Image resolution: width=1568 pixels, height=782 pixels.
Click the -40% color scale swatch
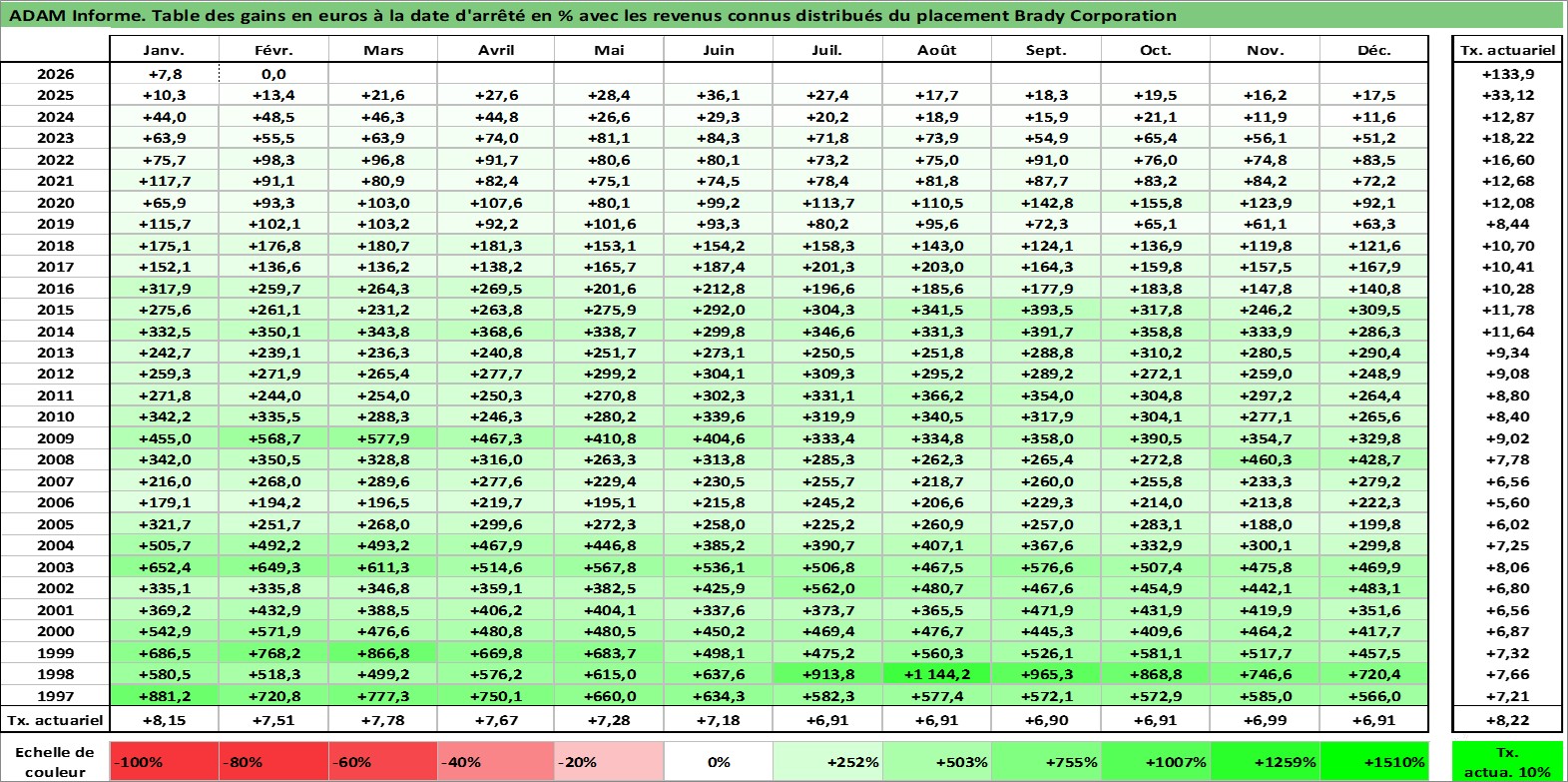(495, 761)
